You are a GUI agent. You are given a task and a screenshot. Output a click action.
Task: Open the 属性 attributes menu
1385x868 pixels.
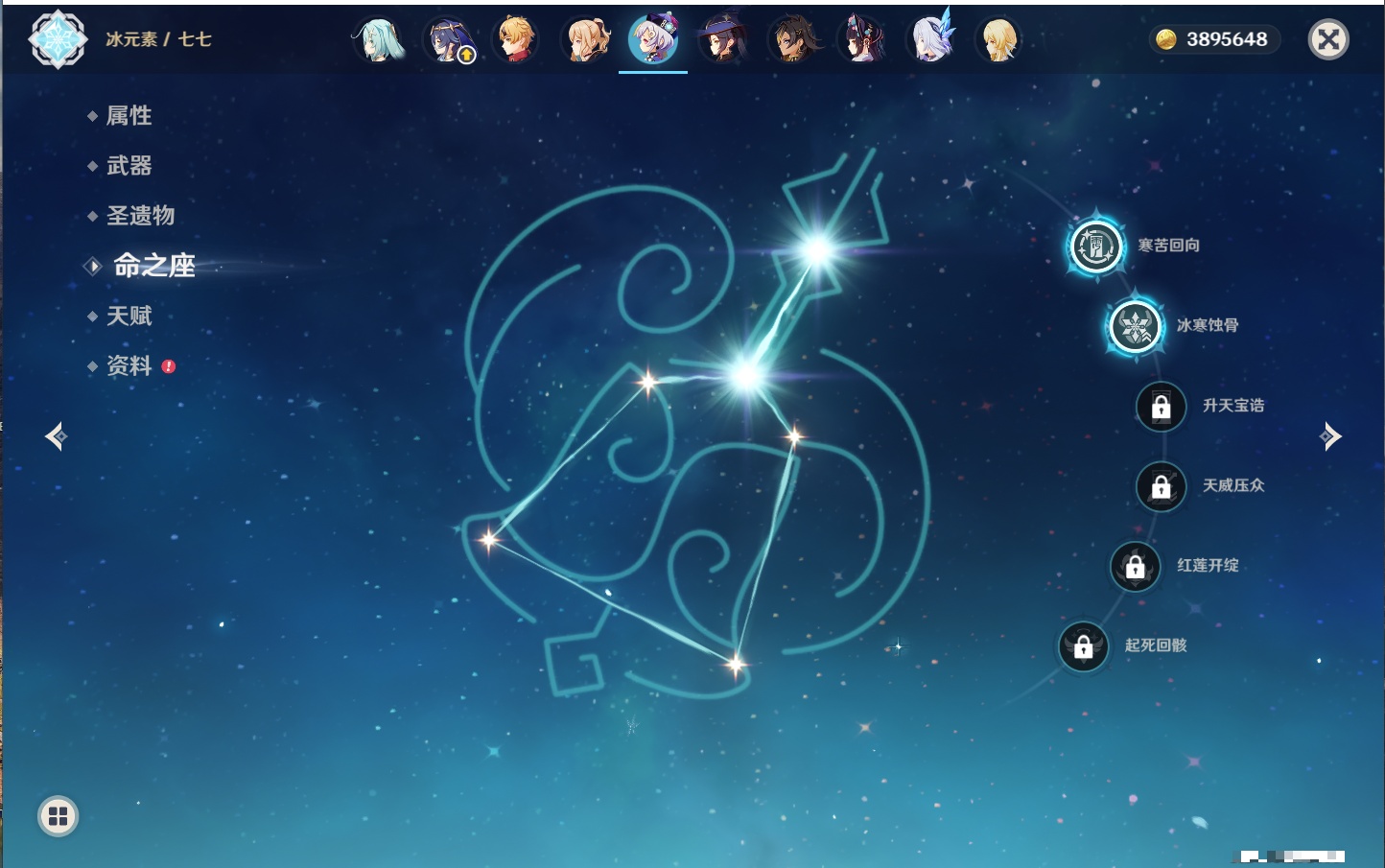coord(129,116)
